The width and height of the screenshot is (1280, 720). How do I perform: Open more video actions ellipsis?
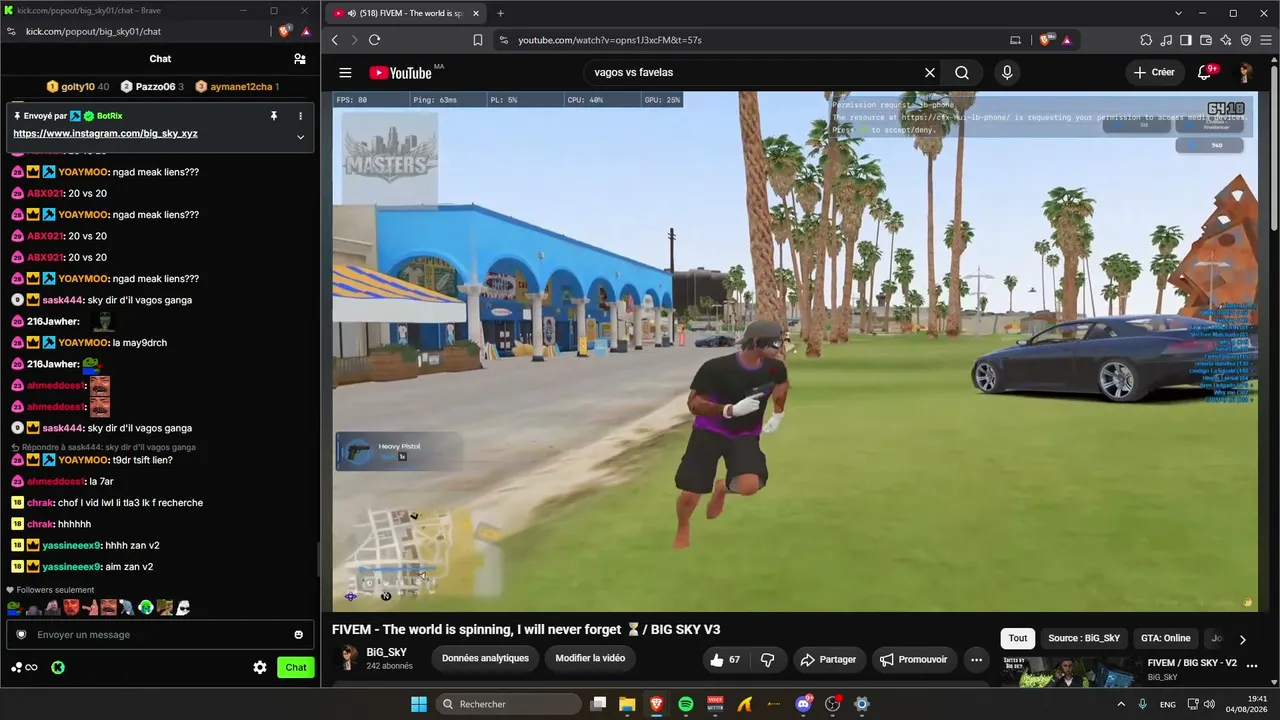click(977, 660)
